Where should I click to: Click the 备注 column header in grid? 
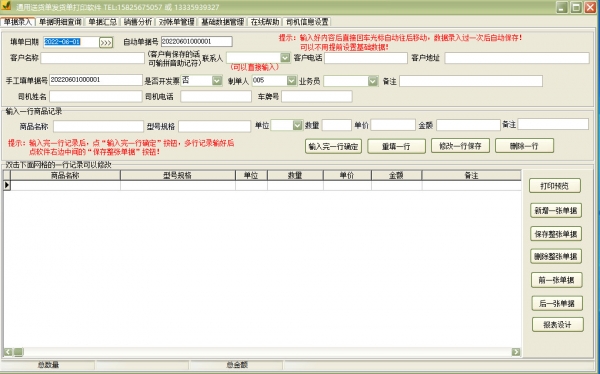coord(471,175)
